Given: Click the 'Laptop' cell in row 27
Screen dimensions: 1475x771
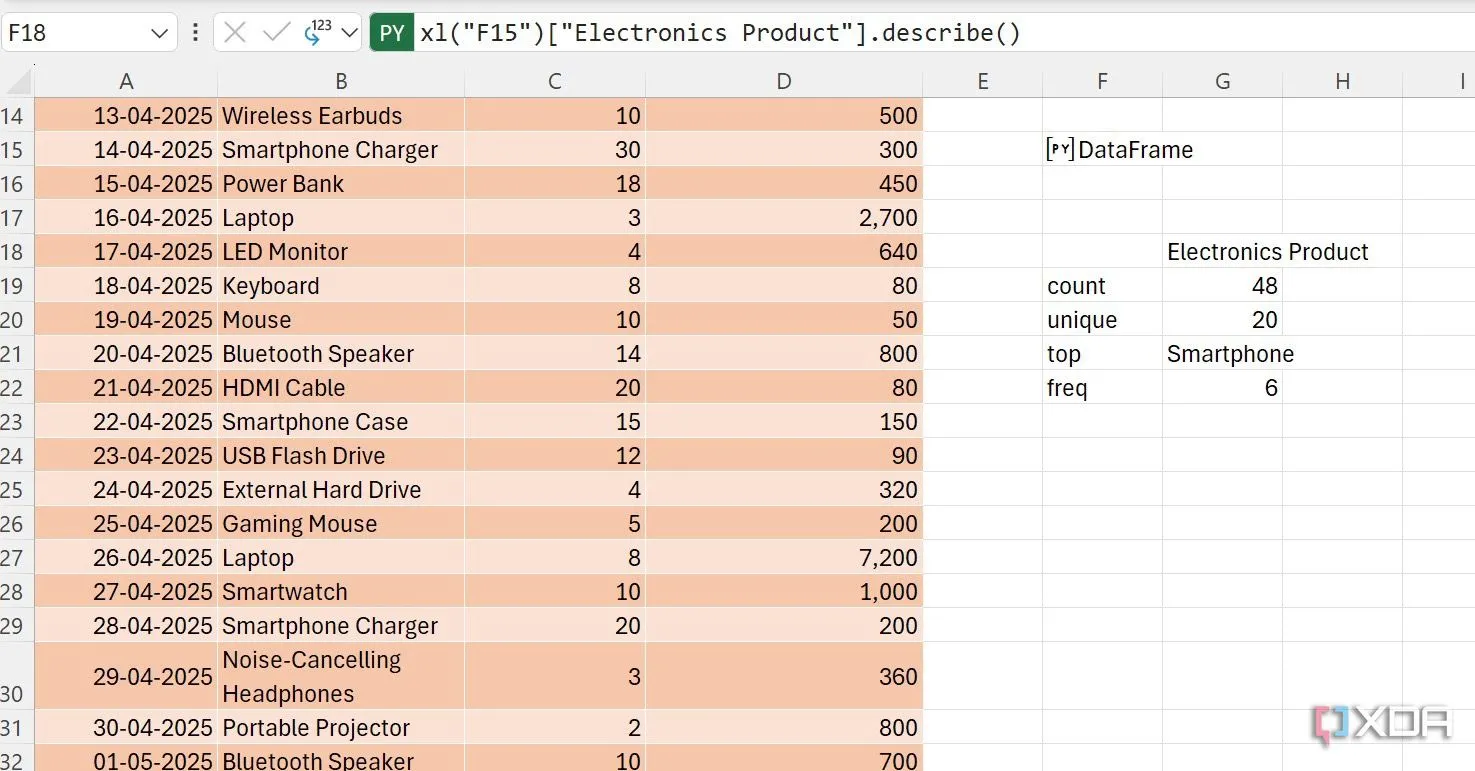Looking at the screenshot, I should (x=341, y=558).
